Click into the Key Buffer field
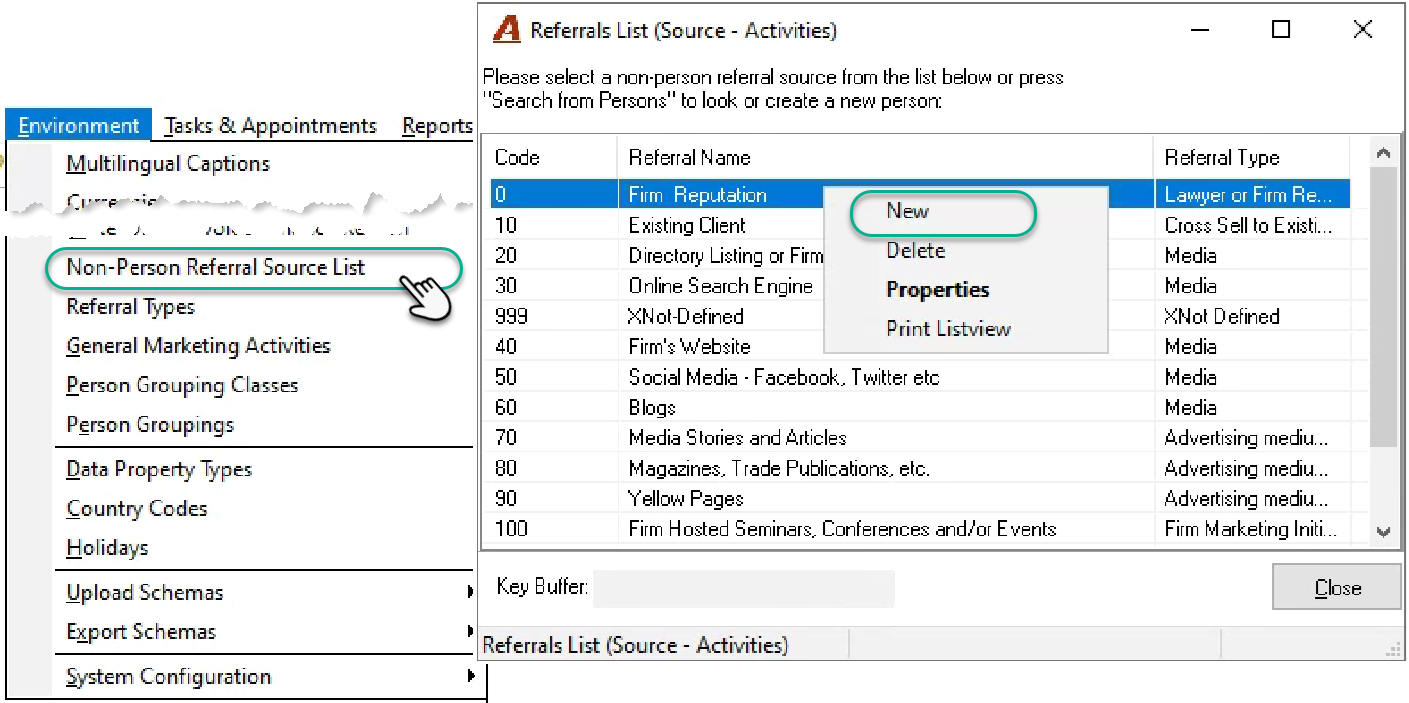 point(744,588)
